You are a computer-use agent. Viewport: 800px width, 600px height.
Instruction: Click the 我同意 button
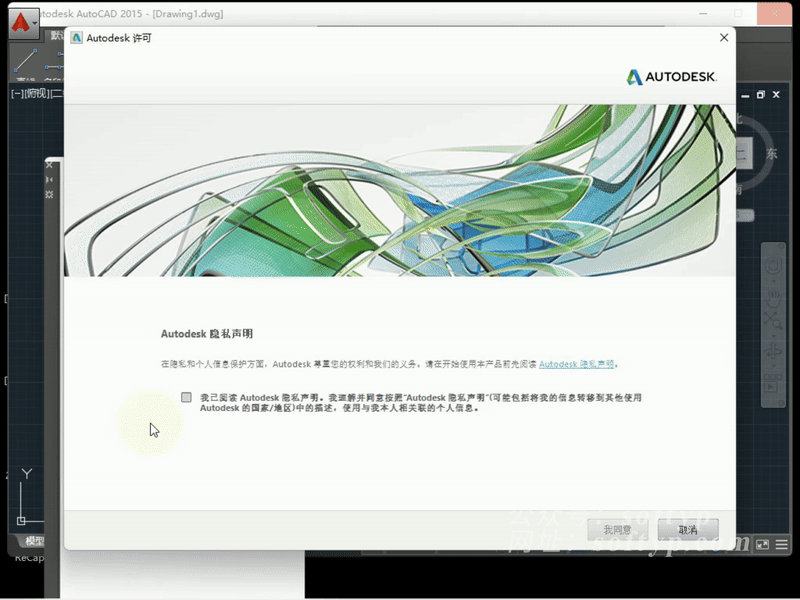pyautogui.click(x=617, y=530)
